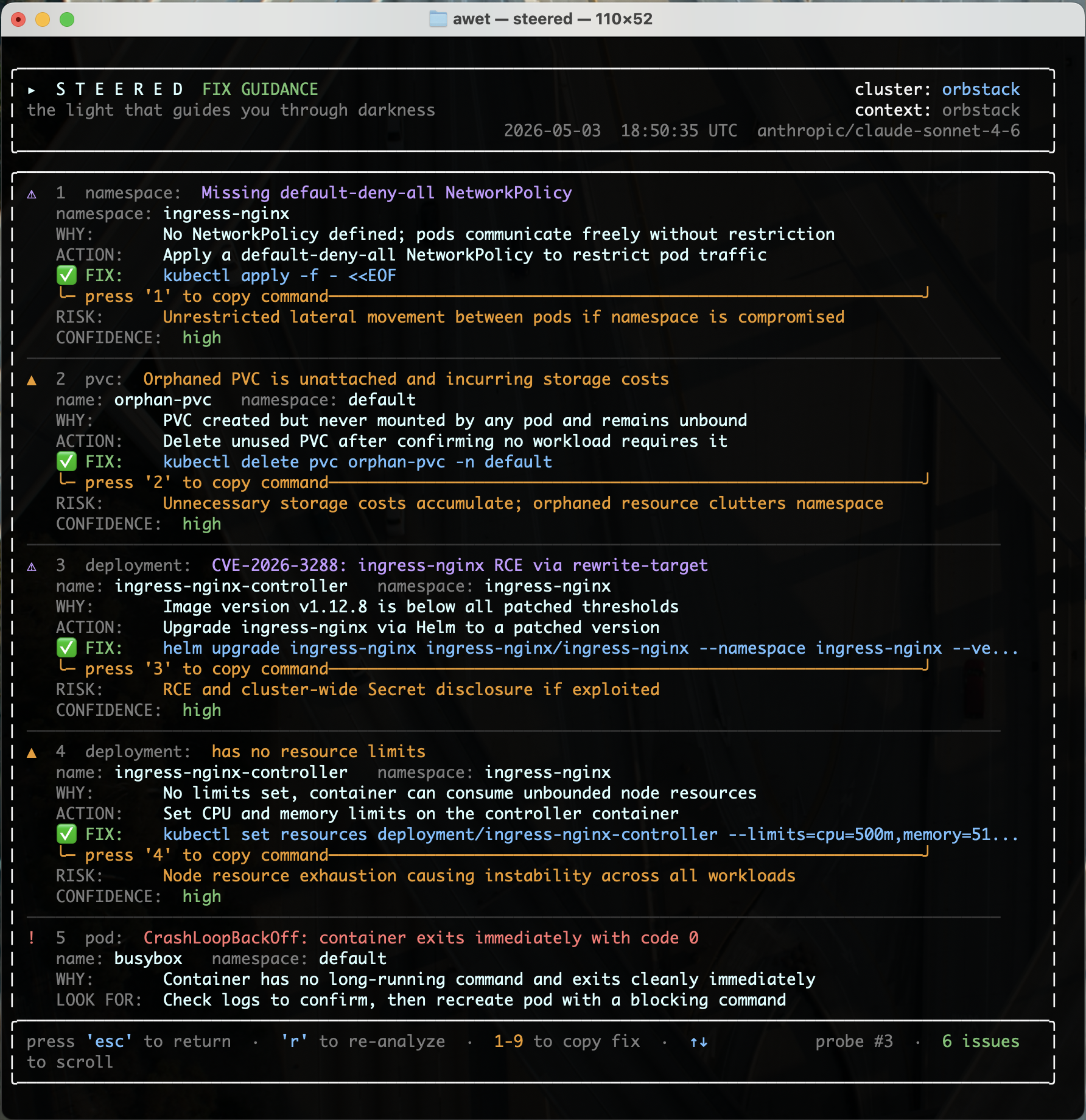Click the '1-9' copy fix hint
This screenshot has width=1086, height=1120.
pyautogui.click(x=508, y=1041)
